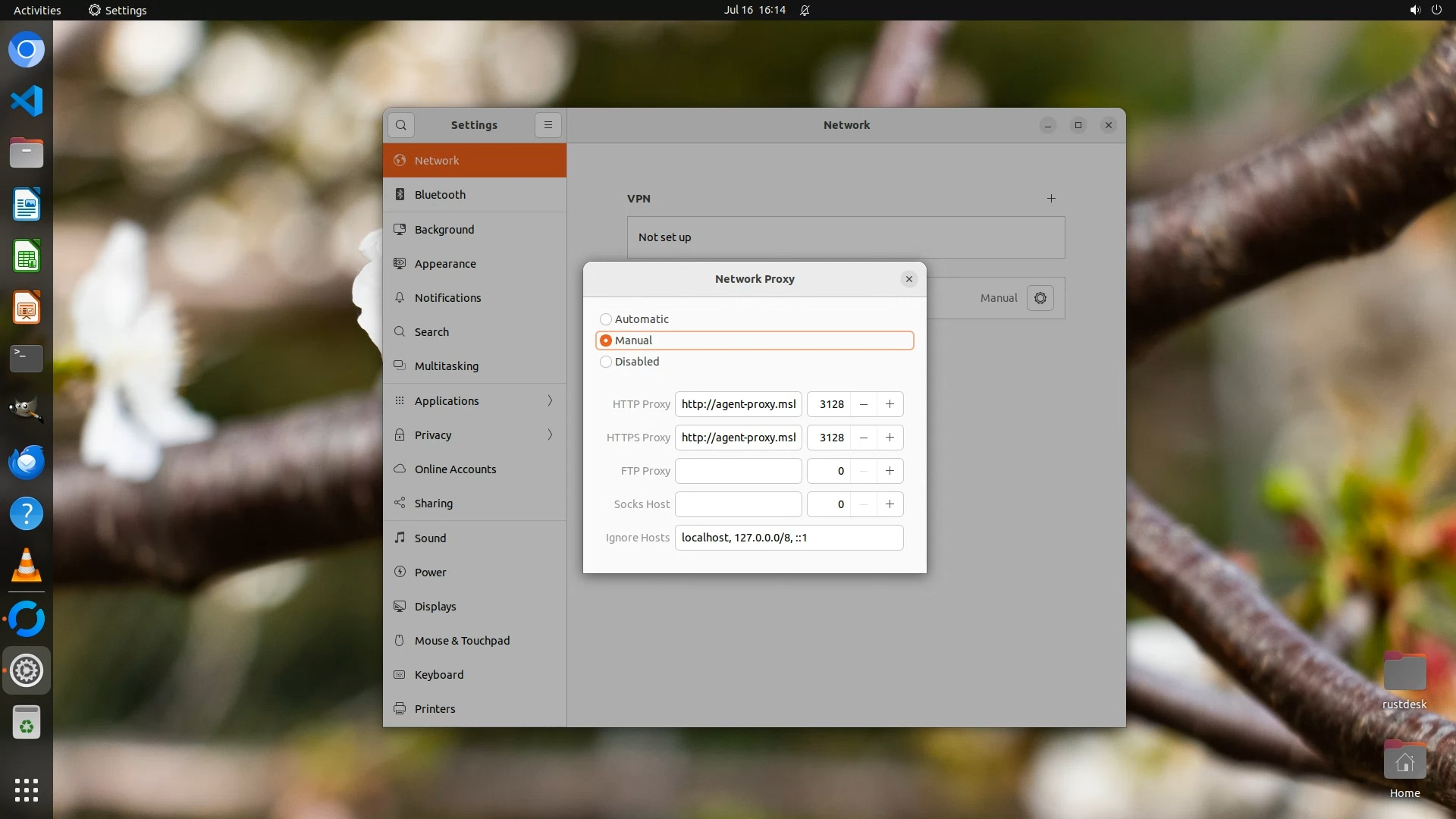Expand the Applications settings section
The height and width of the screenshot is (819, 1456).
(x=475, y=401)
